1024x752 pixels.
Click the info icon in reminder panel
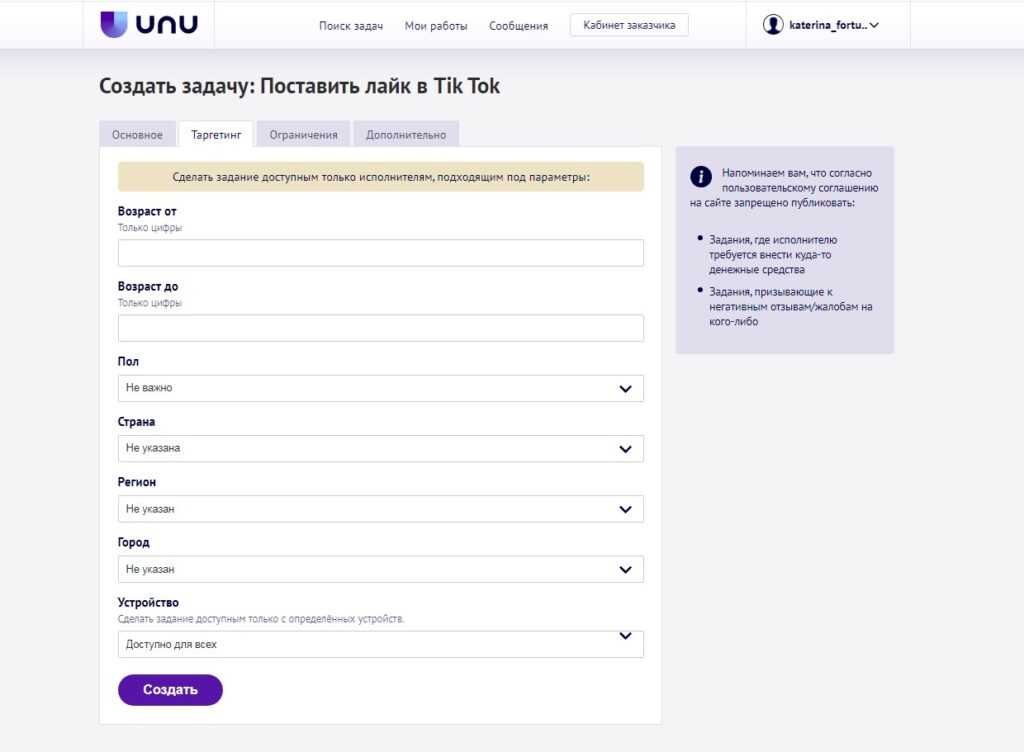coord(701,176)
